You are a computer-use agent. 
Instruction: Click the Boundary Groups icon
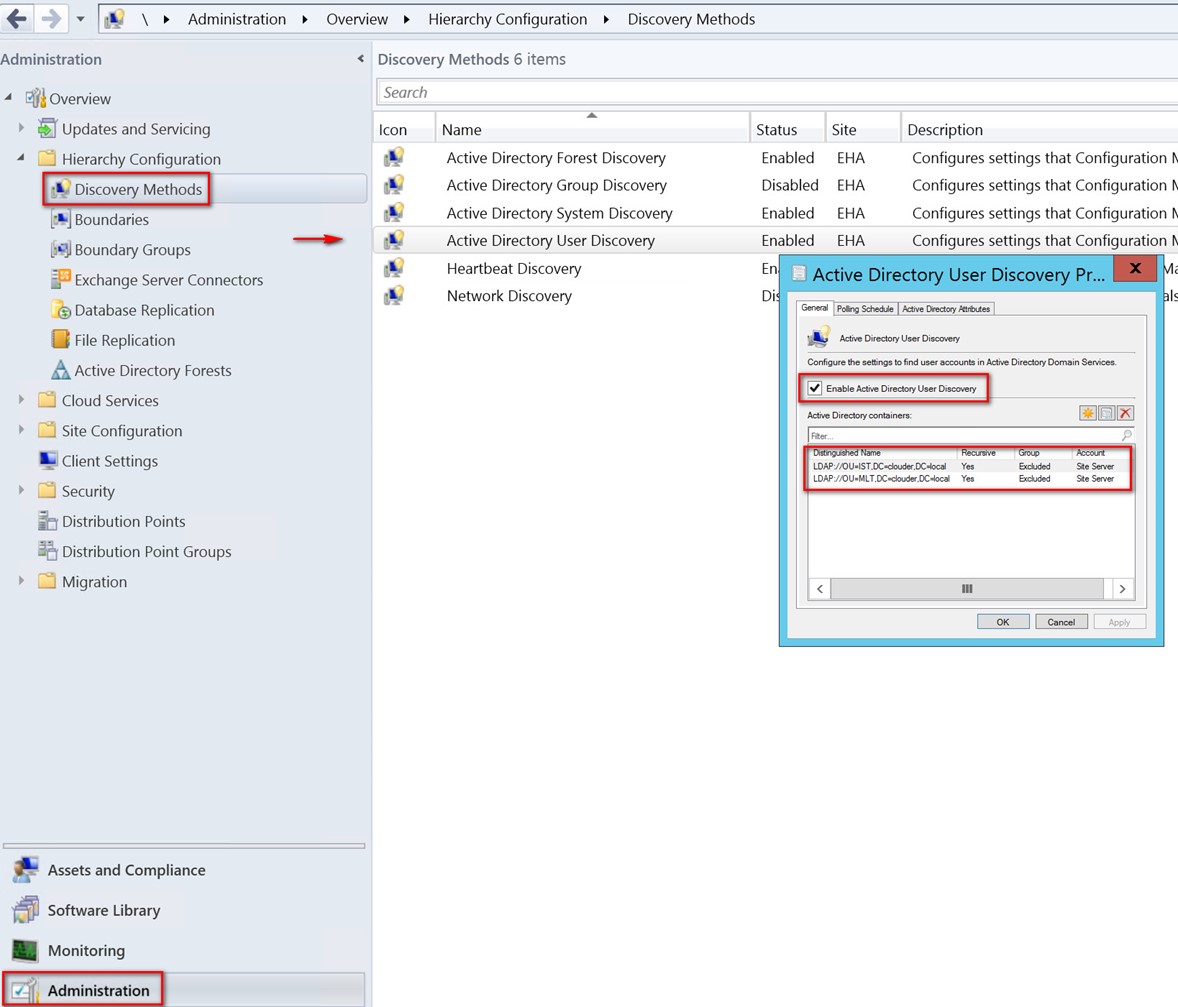tap(60, 249)
